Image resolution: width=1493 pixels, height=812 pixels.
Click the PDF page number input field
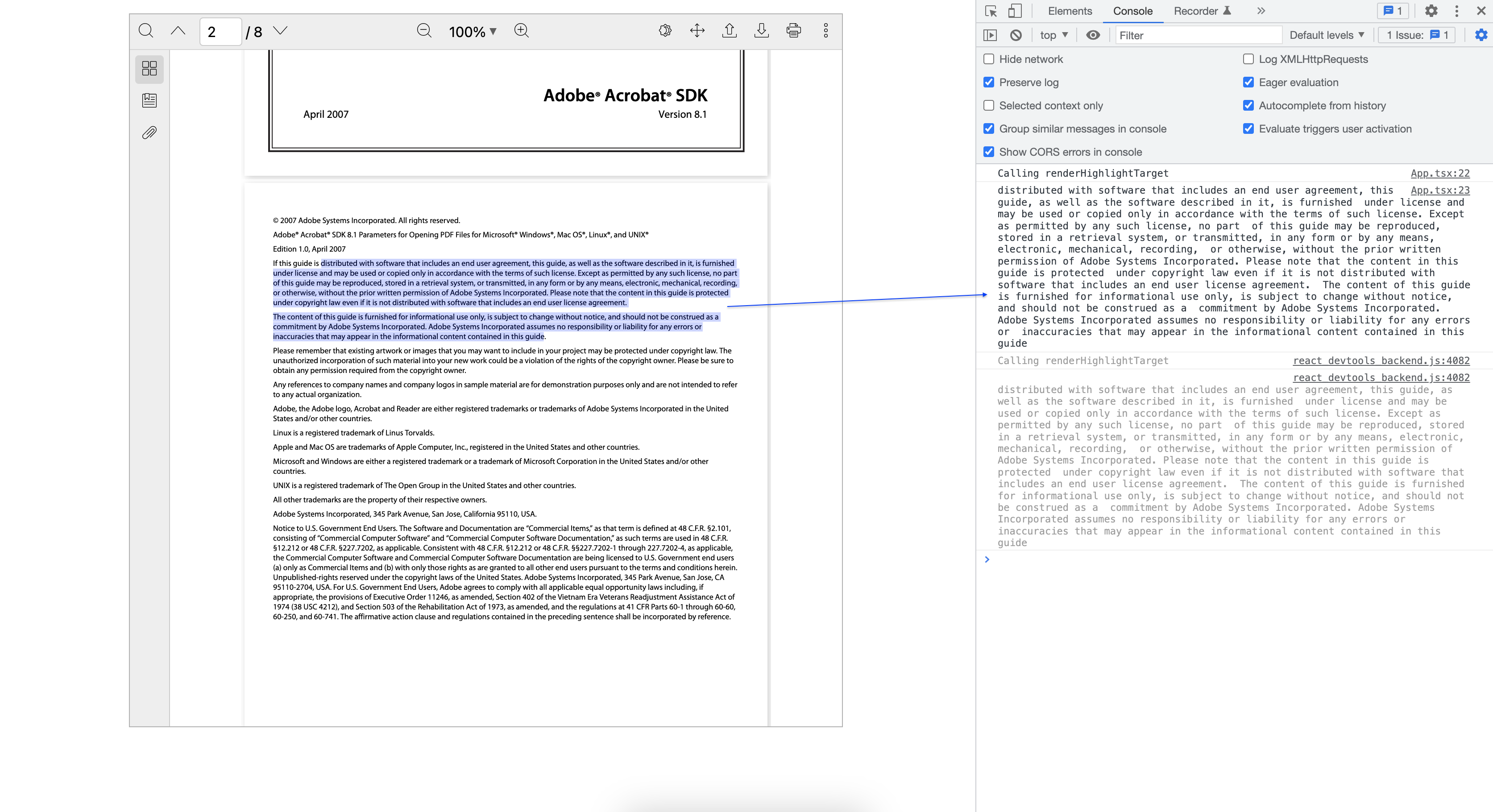220,31
